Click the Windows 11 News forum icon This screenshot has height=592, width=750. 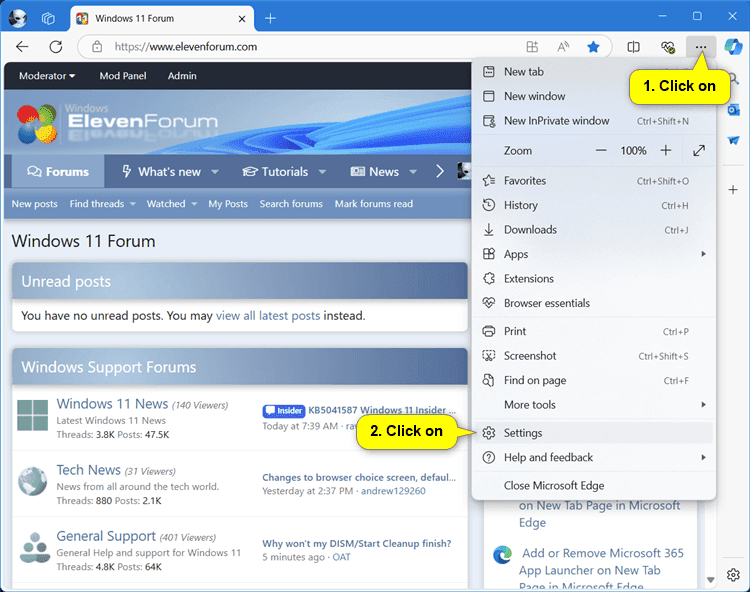coord(33,415)
